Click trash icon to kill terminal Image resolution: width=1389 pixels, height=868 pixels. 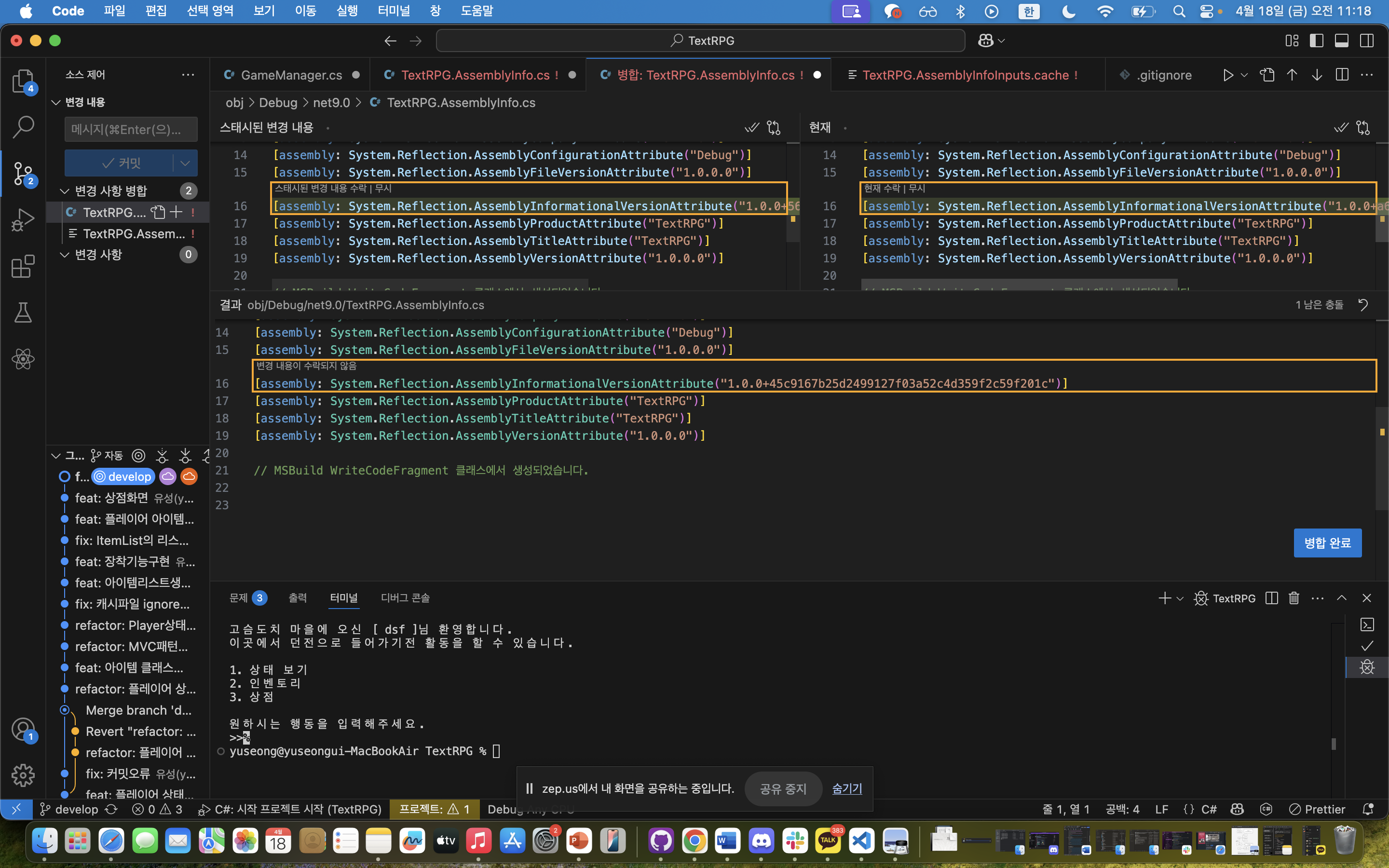click(x=1294, y=598)
